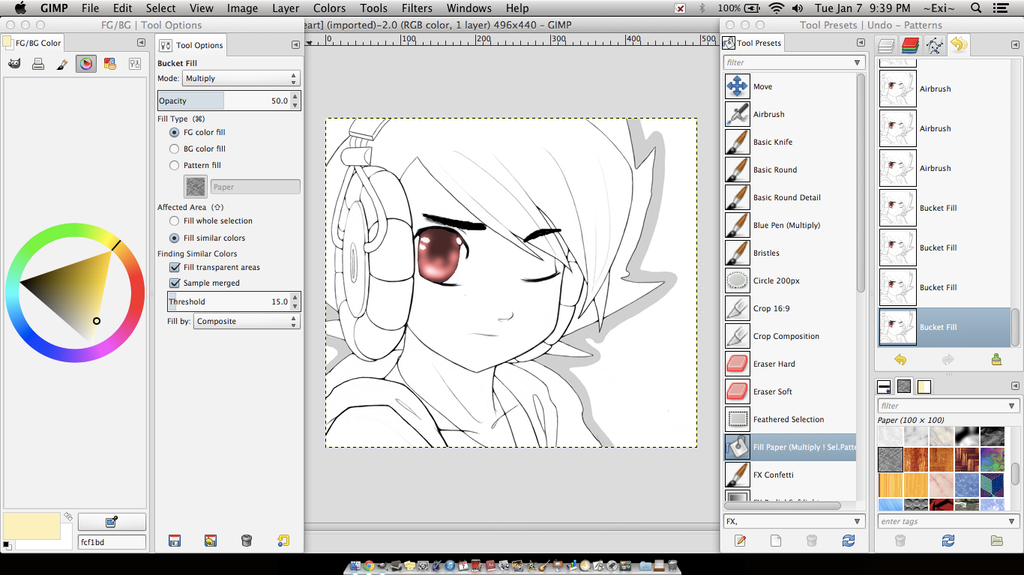Reset Tool Options to default values

point(283,540)
